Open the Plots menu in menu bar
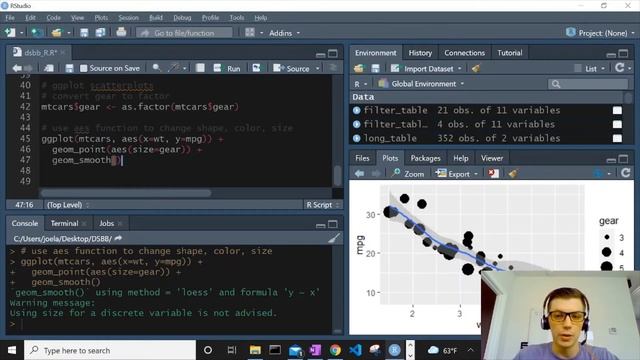 (101, 18)
